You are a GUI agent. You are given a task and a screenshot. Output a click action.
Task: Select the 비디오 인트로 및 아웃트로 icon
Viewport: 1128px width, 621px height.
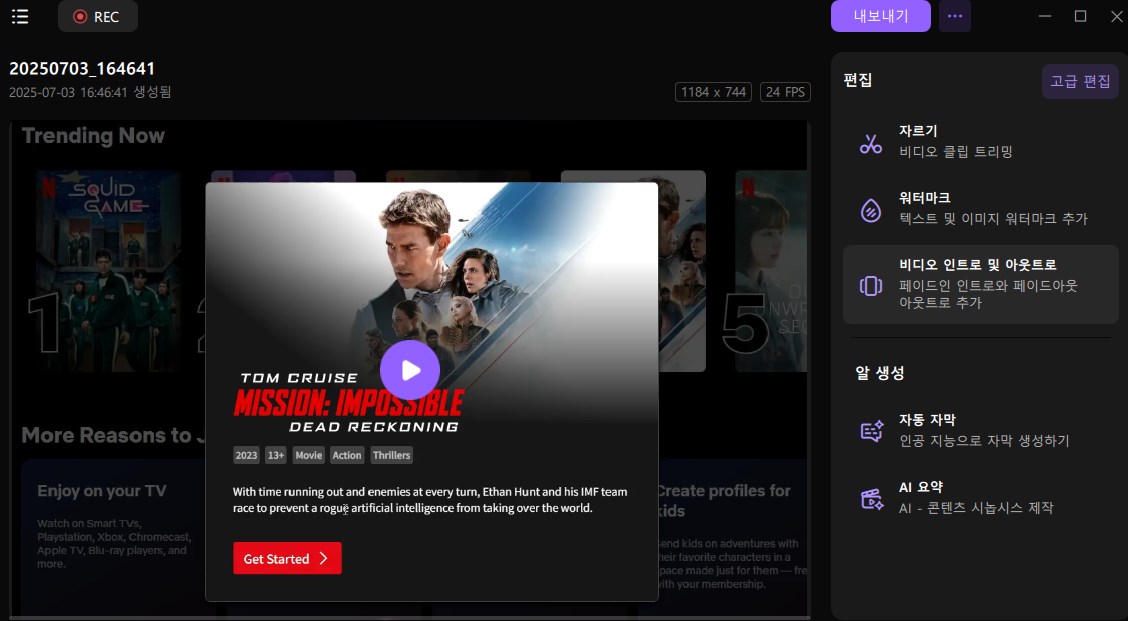coord(870,286)
